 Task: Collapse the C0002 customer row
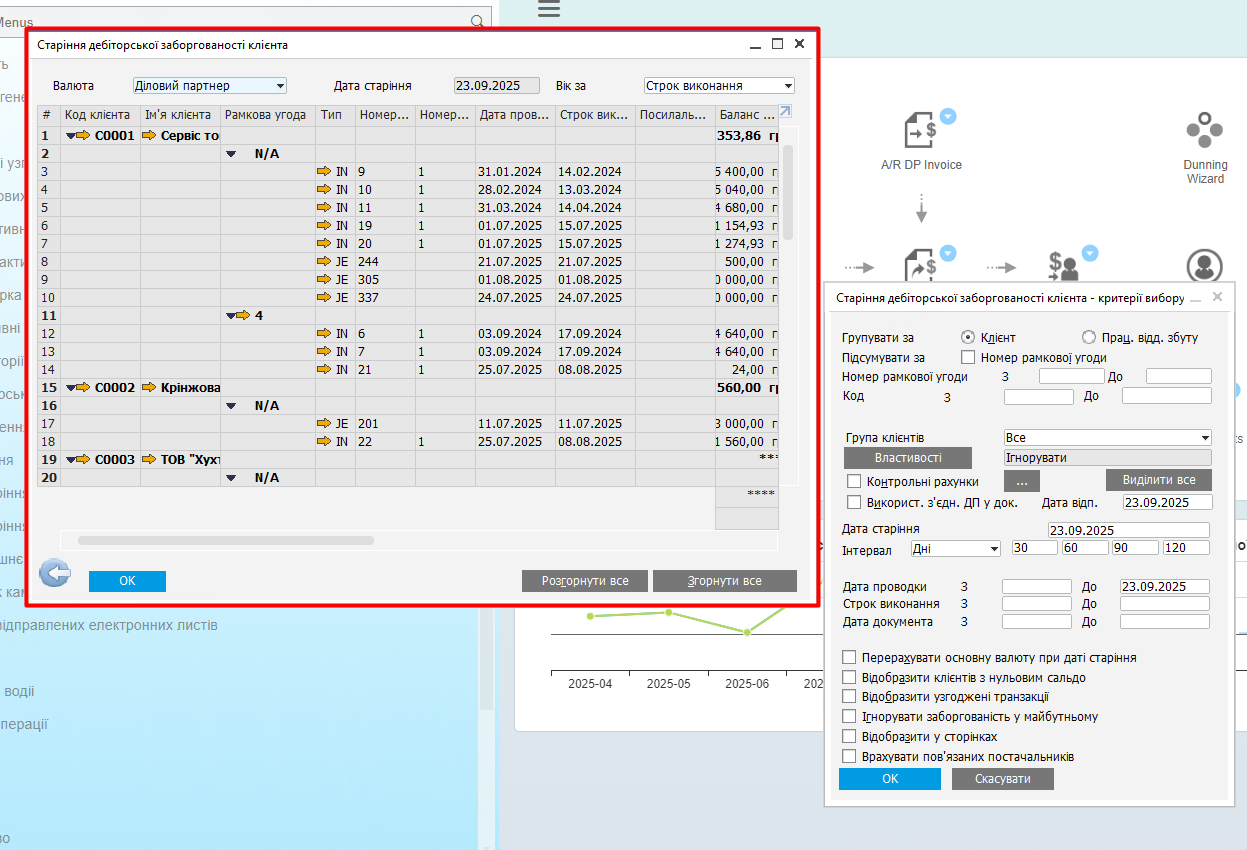tap(70, 388)
